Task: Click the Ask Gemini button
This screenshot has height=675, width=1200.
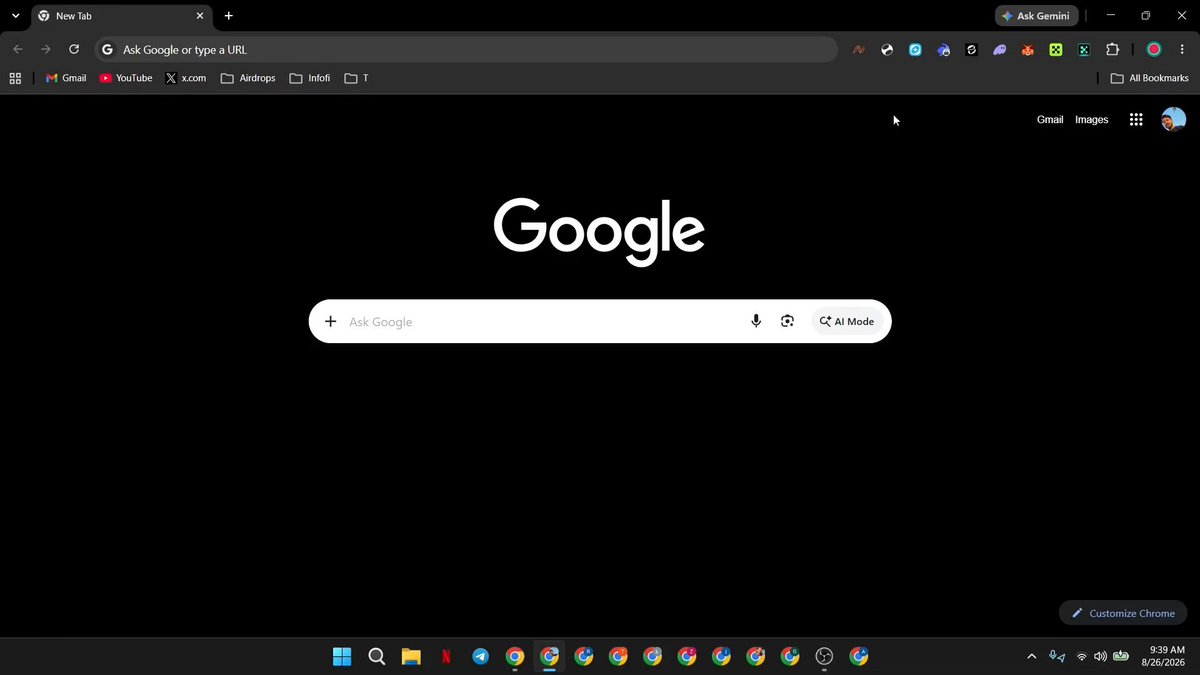Action: click(1037, 16)
